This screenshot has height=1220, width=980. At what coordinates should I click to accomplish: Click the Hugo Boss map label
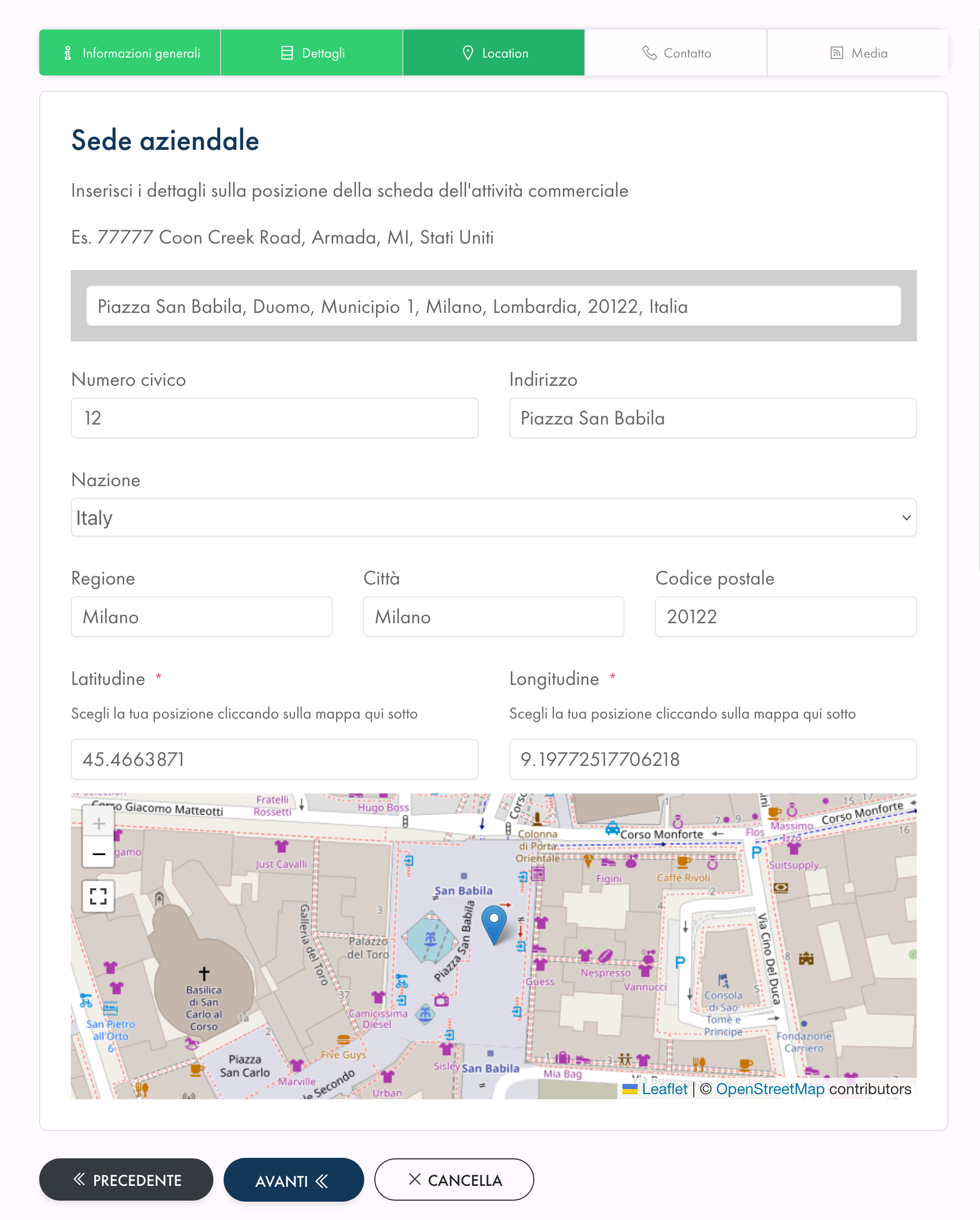pyautogui.click(x=383, y=808)
